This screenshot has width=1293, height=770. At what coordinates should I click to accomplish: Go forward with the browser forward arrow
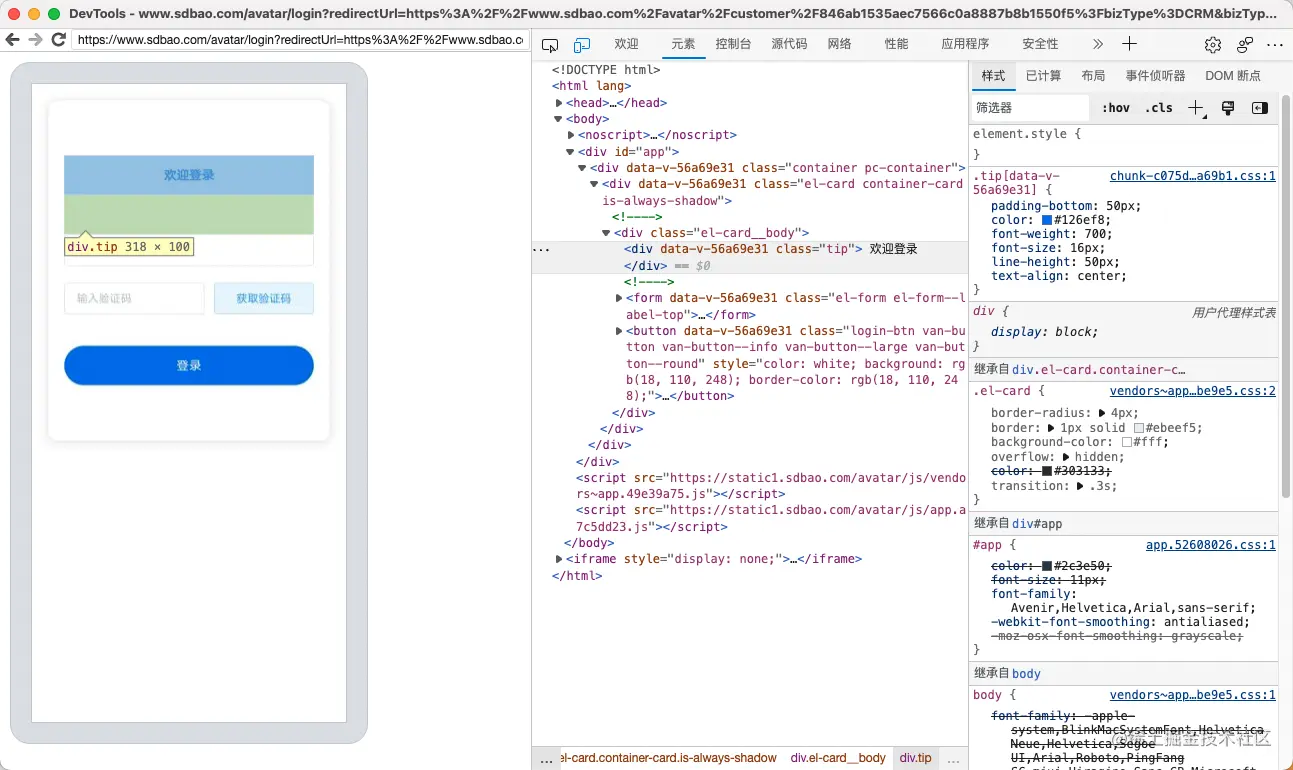(x=35, y=40)
